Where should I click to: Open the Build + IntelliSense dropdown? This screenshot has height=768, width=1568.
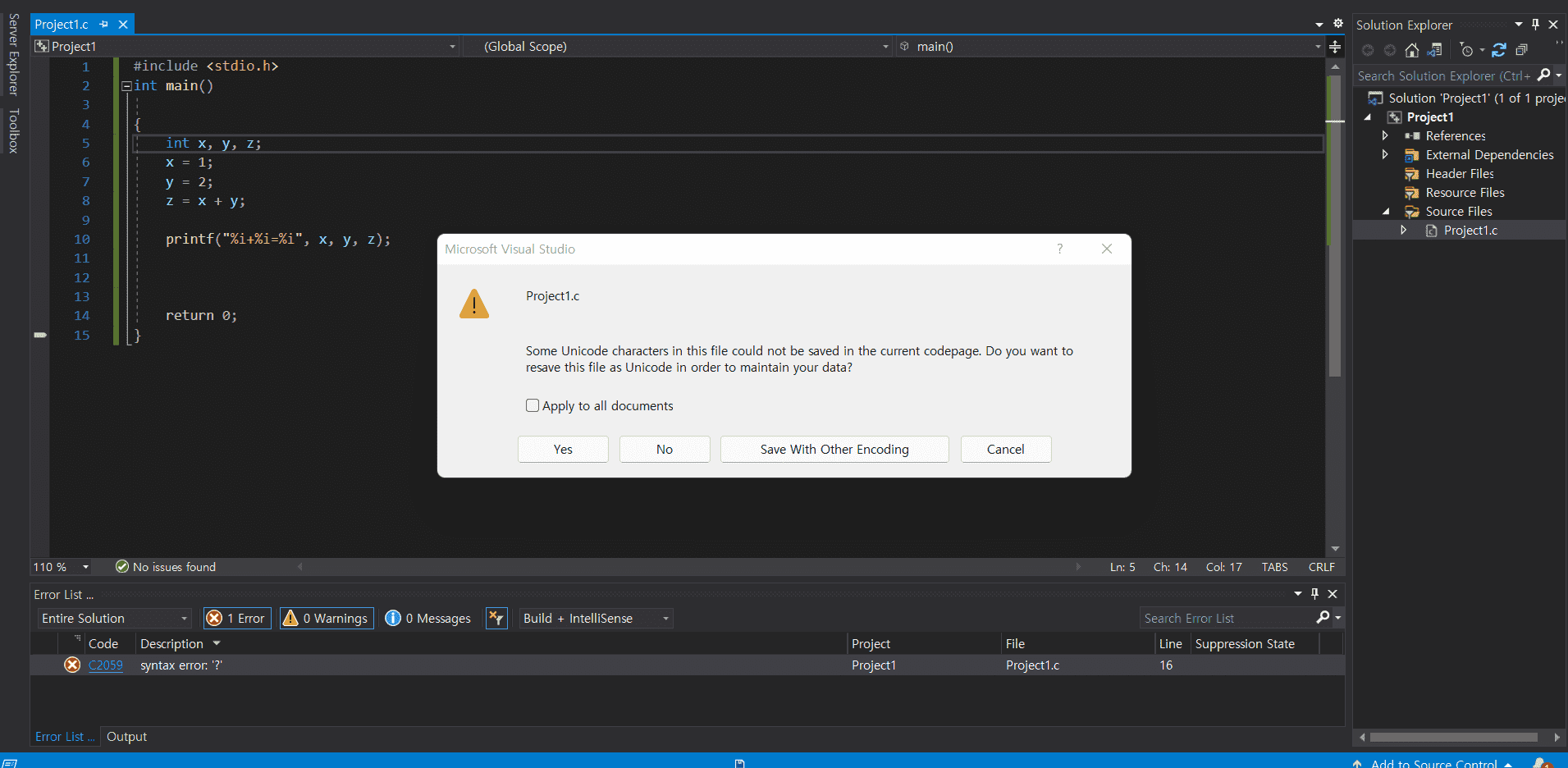click(x=596, y=618)
